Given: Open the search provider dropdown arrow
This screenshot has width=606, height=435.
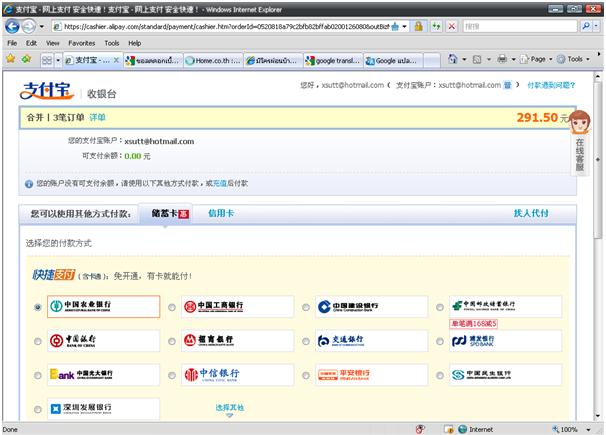Looking at the screenshot, I should click(x=596, y=26).
